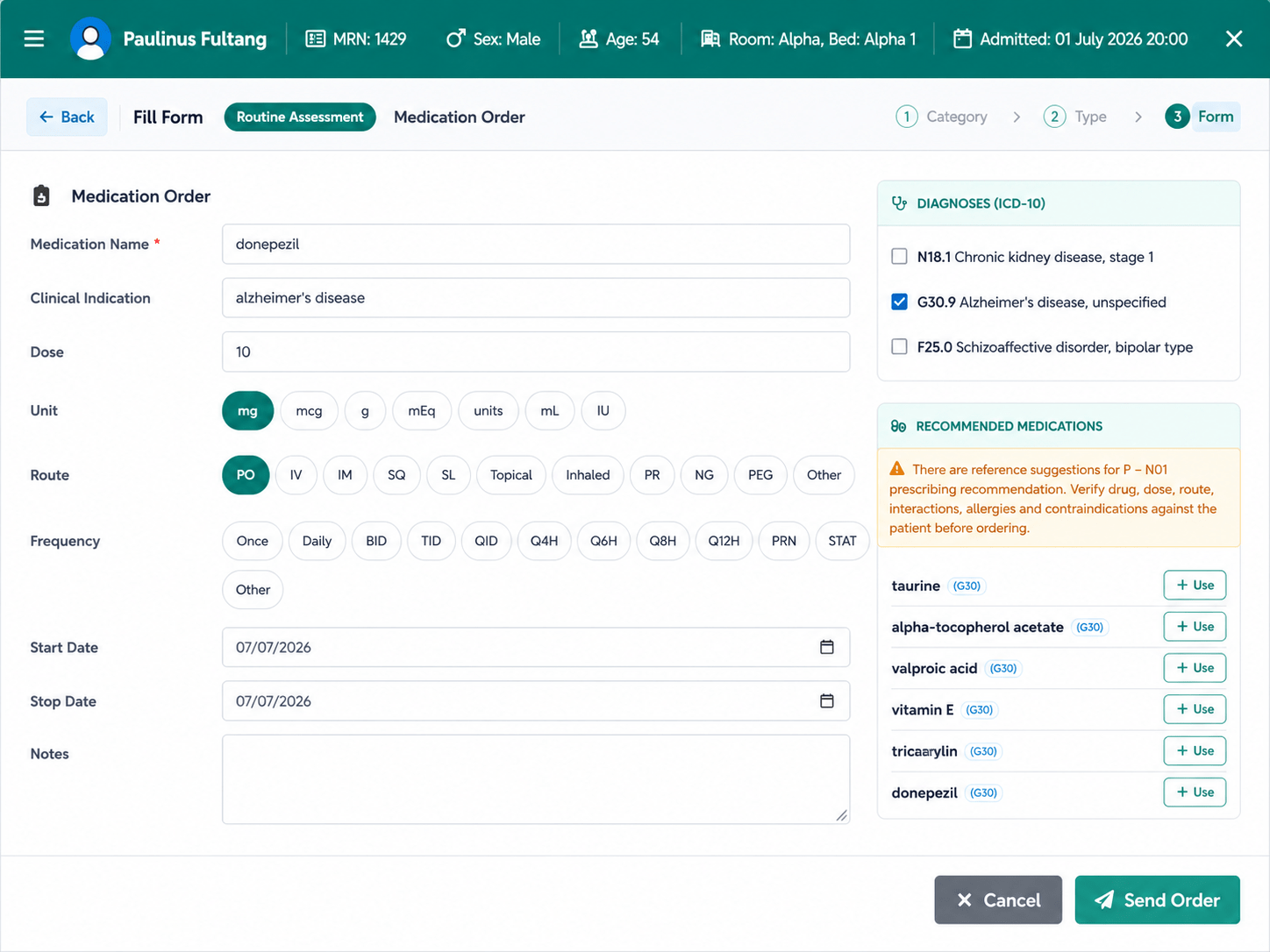Set frequency to STAT
The image size is (1270, 952).
[842, 541]
